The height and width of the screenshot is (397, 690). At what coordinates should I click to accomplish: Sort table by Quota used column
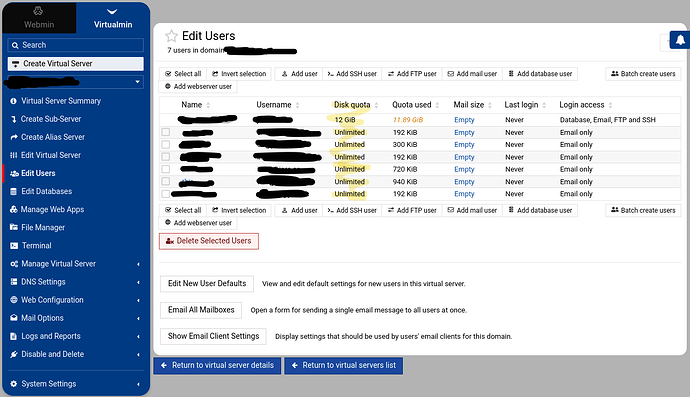click(x=416, y=105)
